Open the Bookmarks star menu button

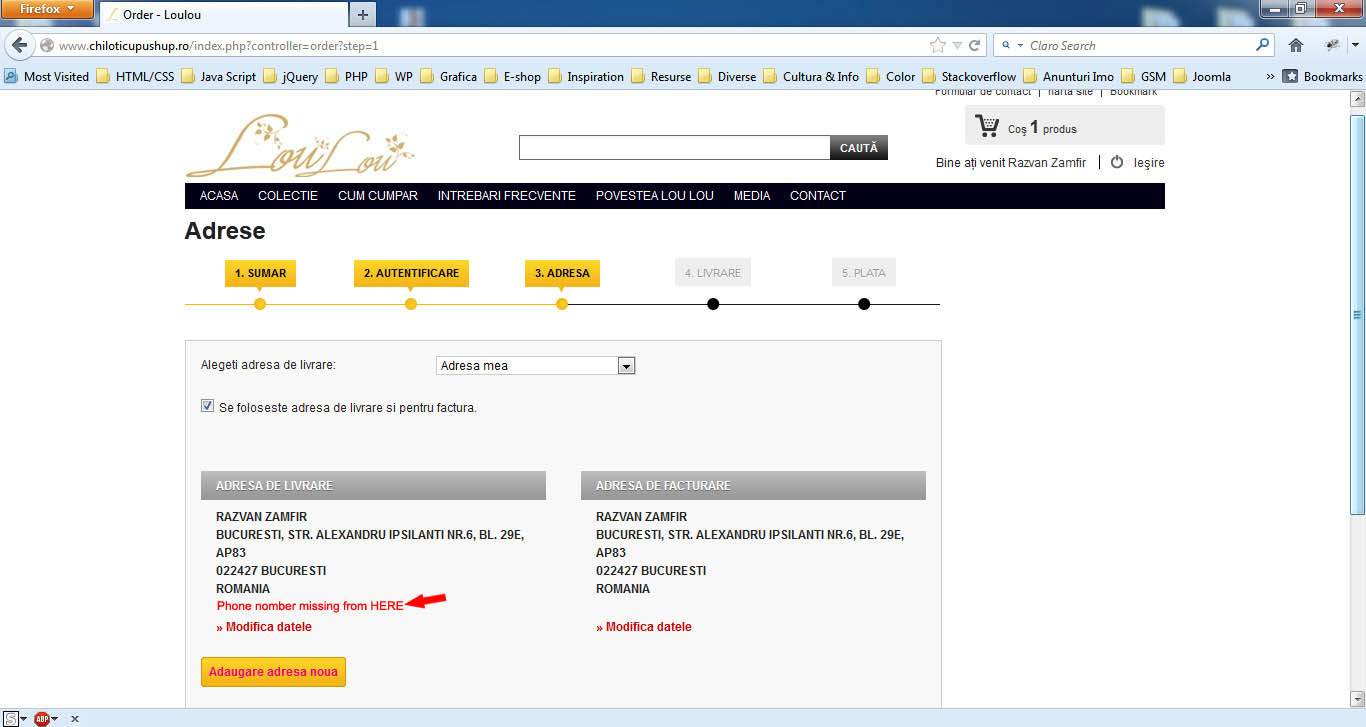1322,76
